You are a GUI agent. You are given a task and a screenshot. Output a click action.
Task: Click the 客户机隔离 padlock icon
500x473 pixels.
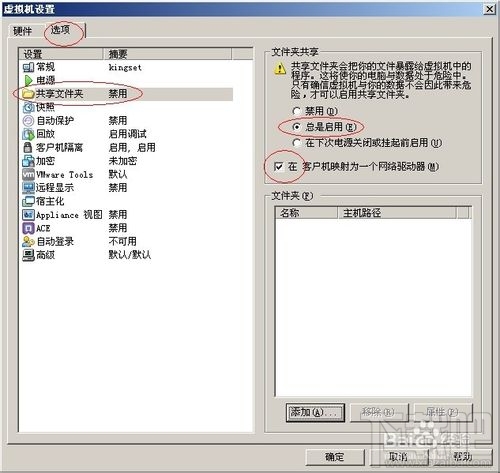coord(28,147)
